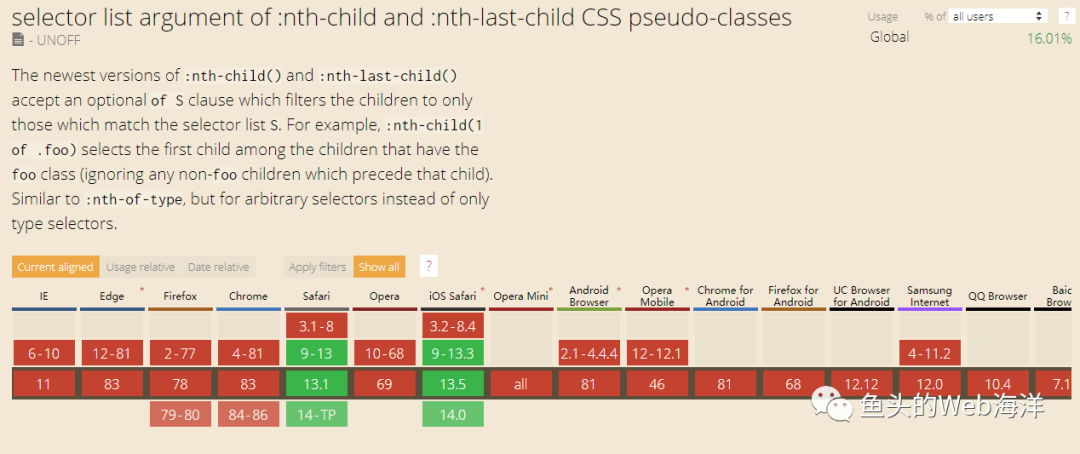This screenshot has width=1080, height=454.
Task: Click the usage help question mark
Action: [1067, 16]
